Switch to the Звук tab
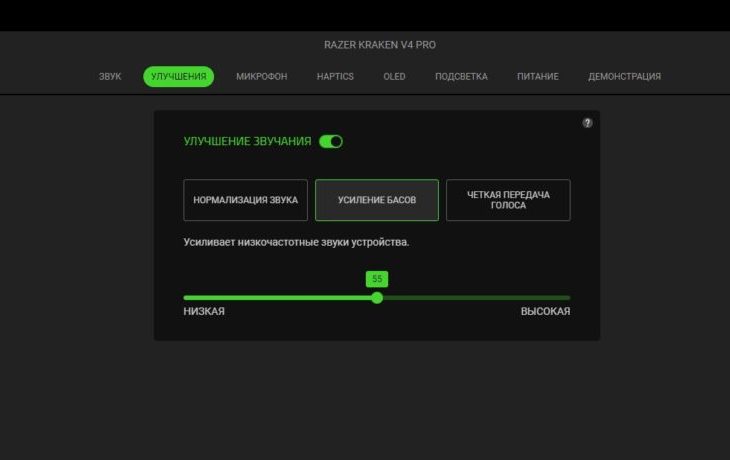Image resolution: width=730 pixels, height=460 pixels. tap(110, 76)
